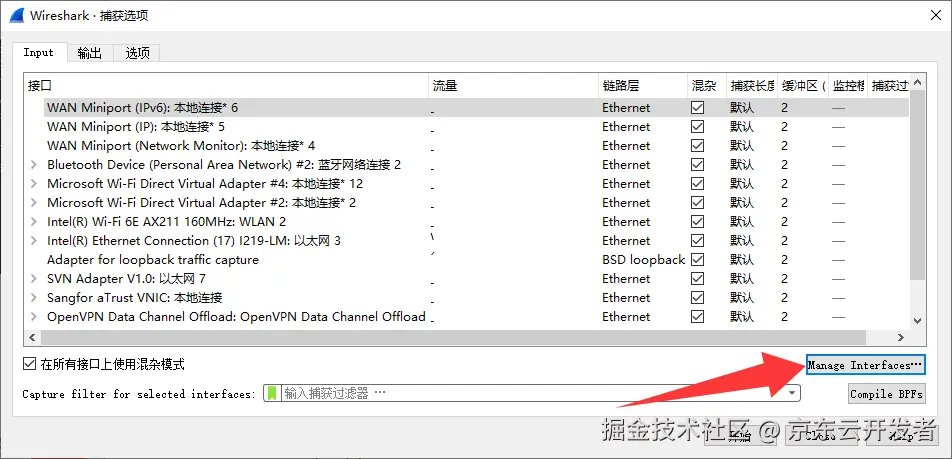The image size is (952, 459).
Task: Select WAN Miniport (IP): 本地连接* 5 interface
Action: (136, 126)
